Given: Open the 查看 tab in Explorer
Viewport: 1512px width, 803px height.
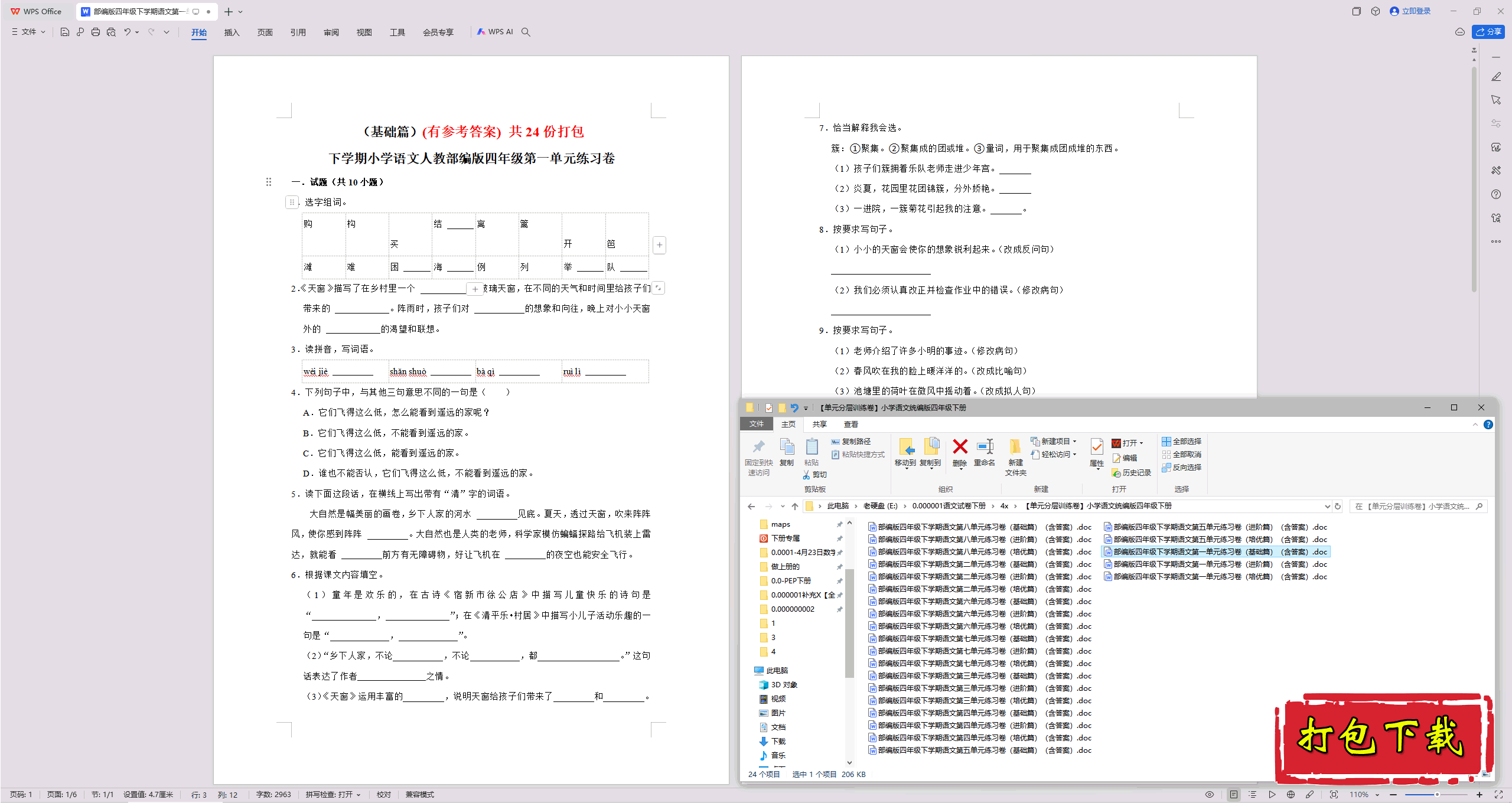Looking at the screenshot, I should point(851,425).
